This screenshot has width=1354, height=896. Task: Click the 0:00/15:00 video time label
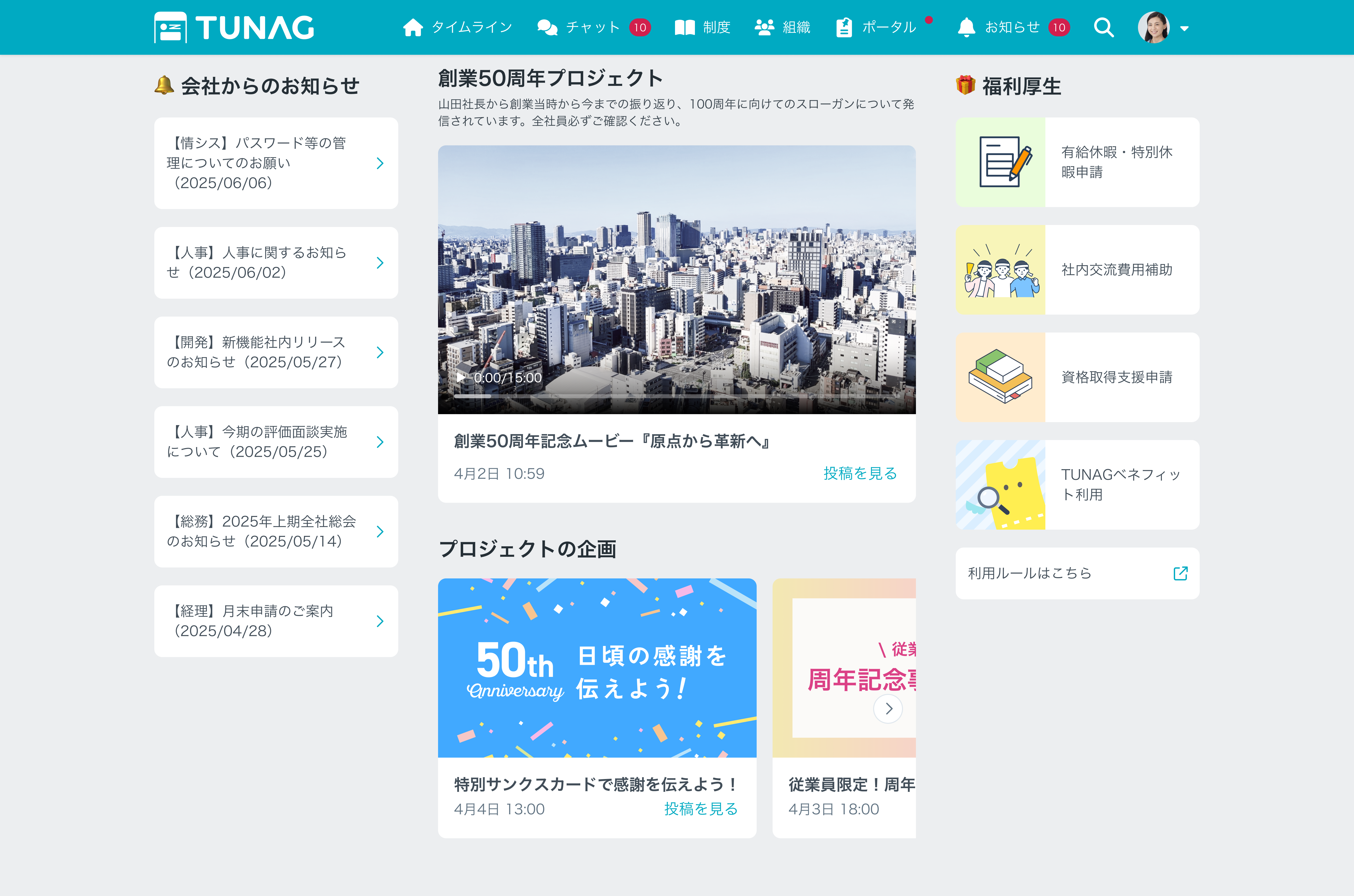pos(508,378)
